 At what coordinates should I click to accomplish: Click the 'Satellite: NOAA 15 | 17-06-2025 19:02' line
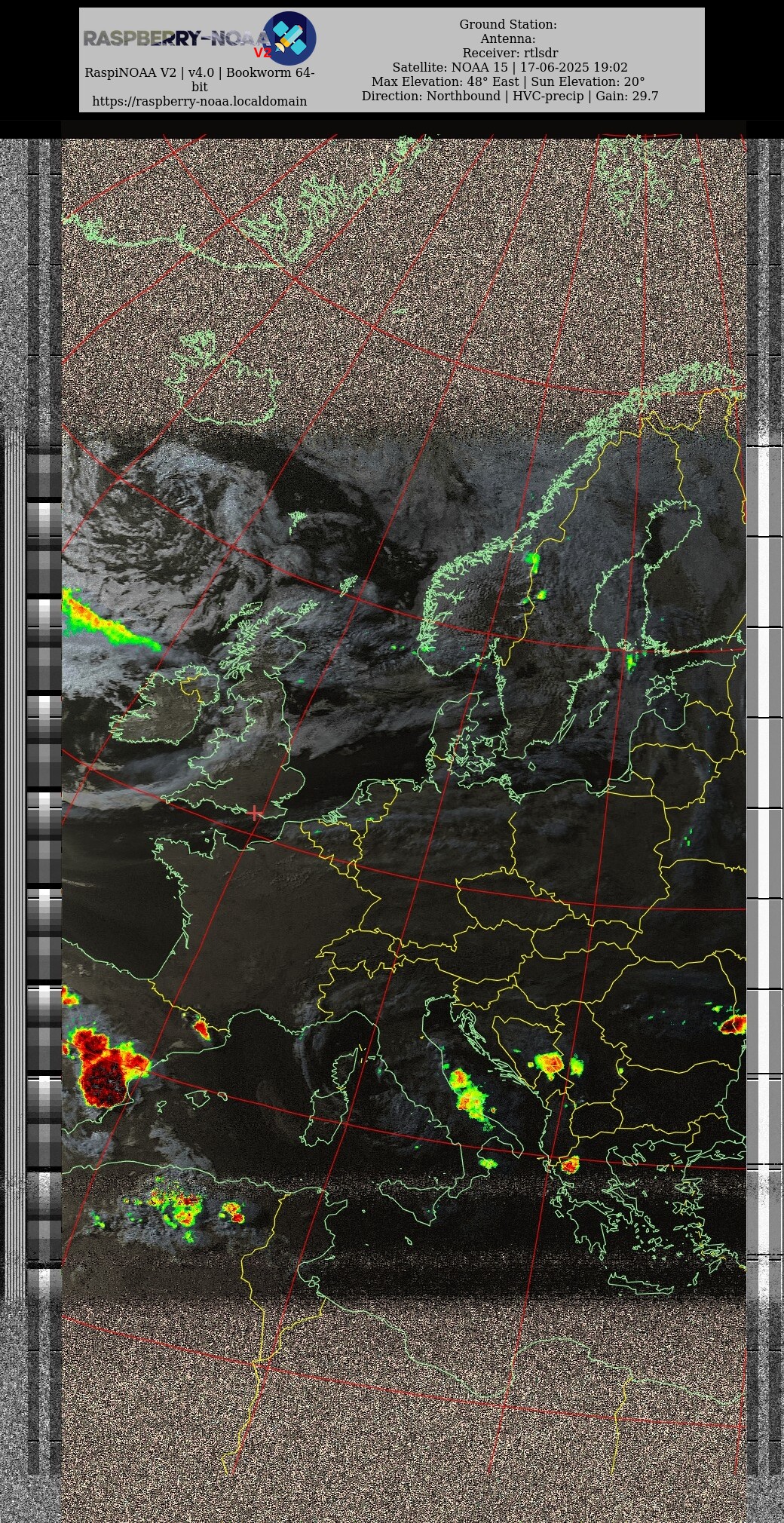tap(510, 67)
